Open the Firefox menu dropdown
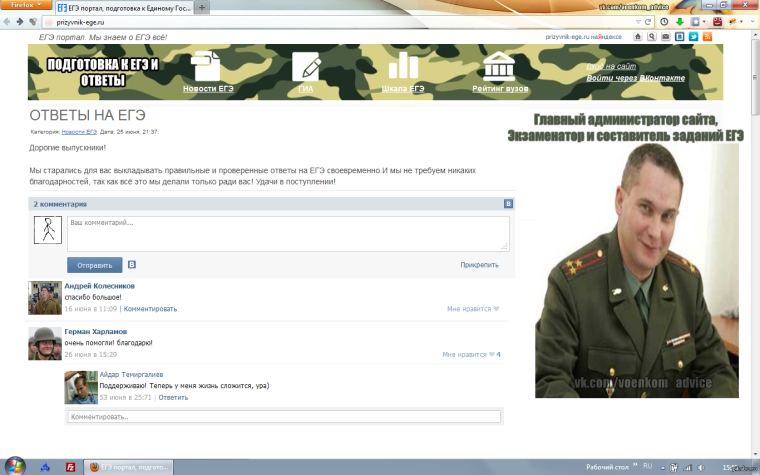 point(24,5)
